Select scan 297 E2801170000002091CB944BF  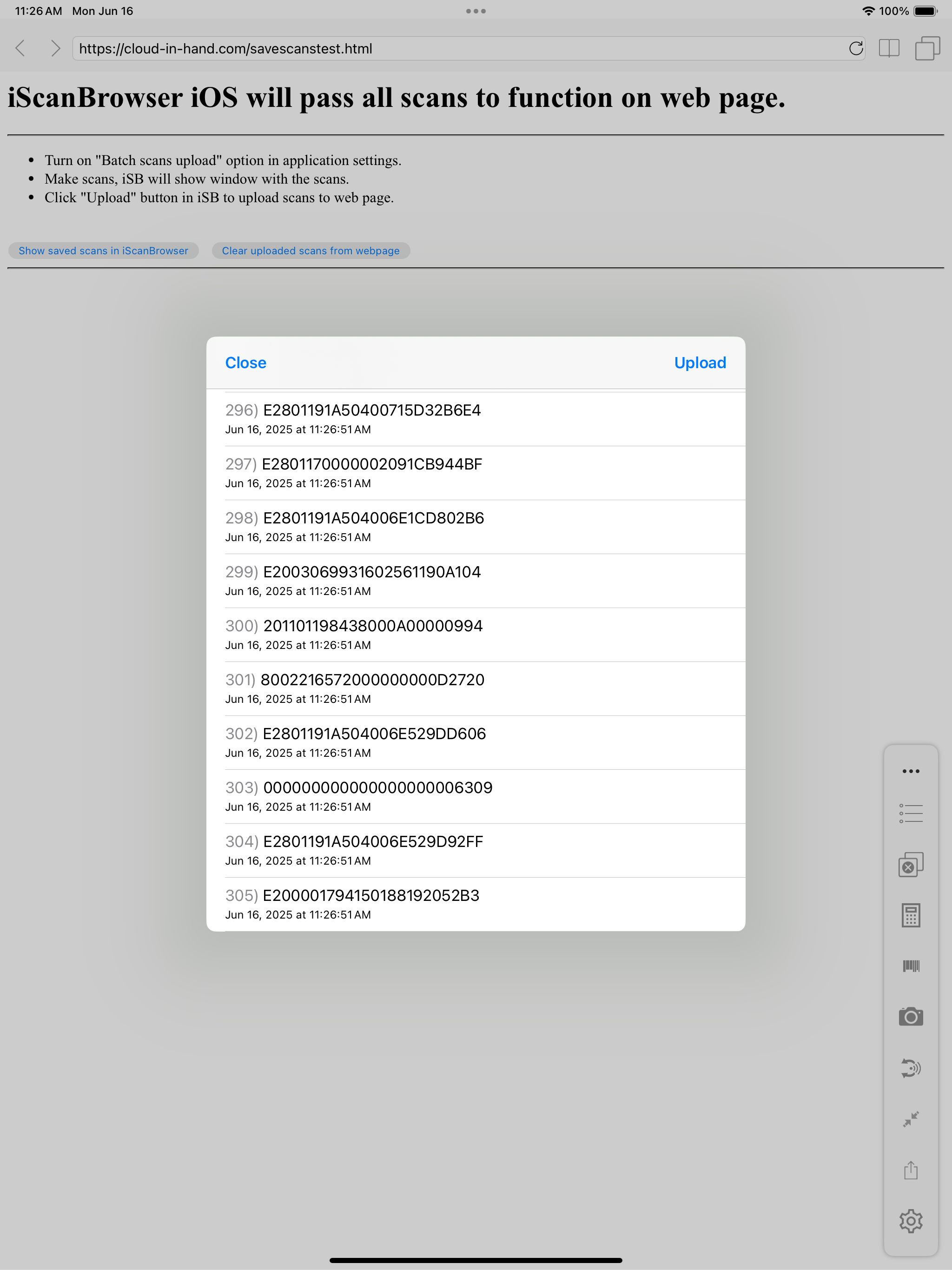[476, 473]
